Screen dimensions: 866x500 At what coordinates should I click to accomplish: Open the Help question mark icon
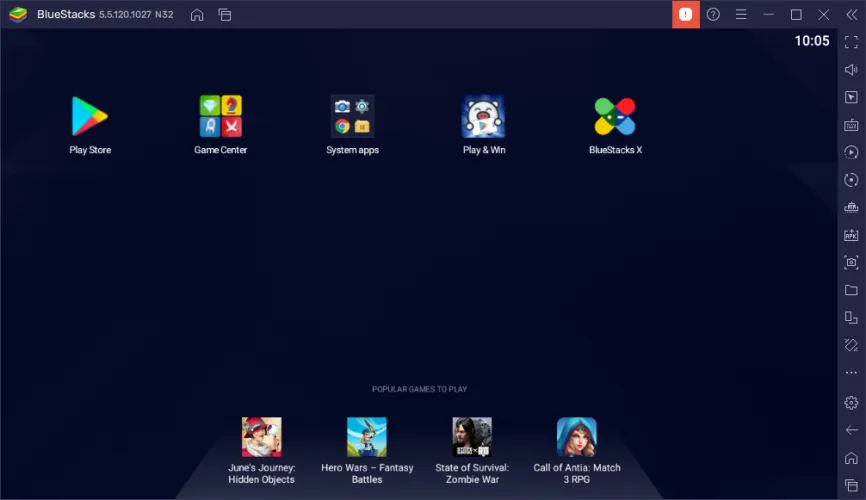pos(713,14)
